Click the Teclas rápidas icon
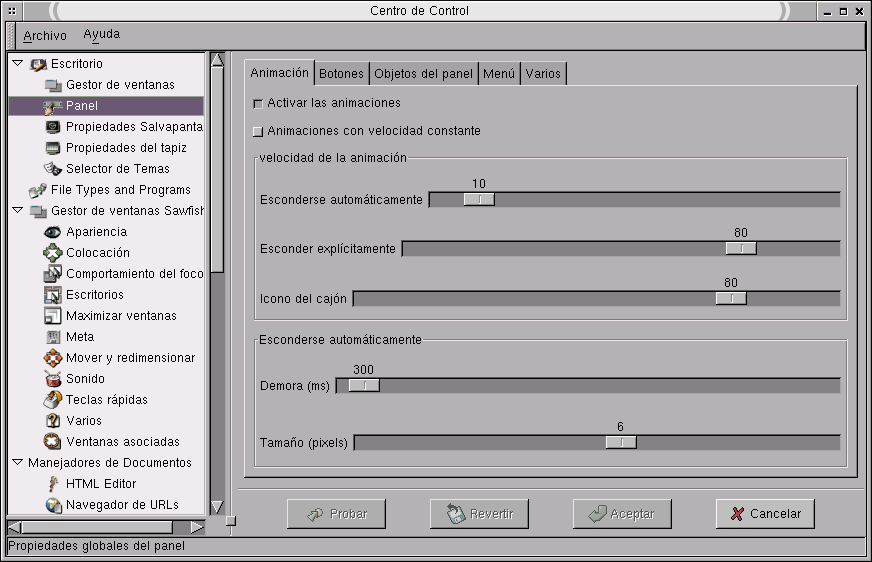This screenshot has width=872, height=562. tap(53, 400)
